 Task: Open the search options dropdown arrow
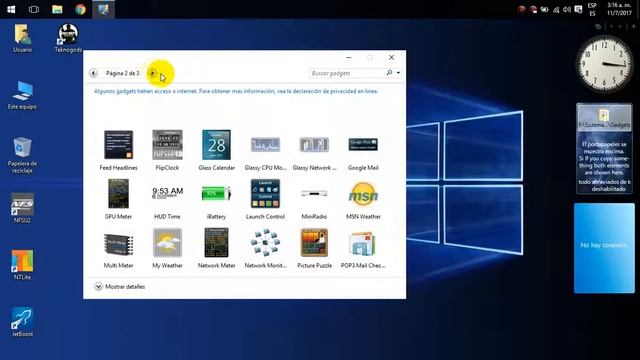398,73
